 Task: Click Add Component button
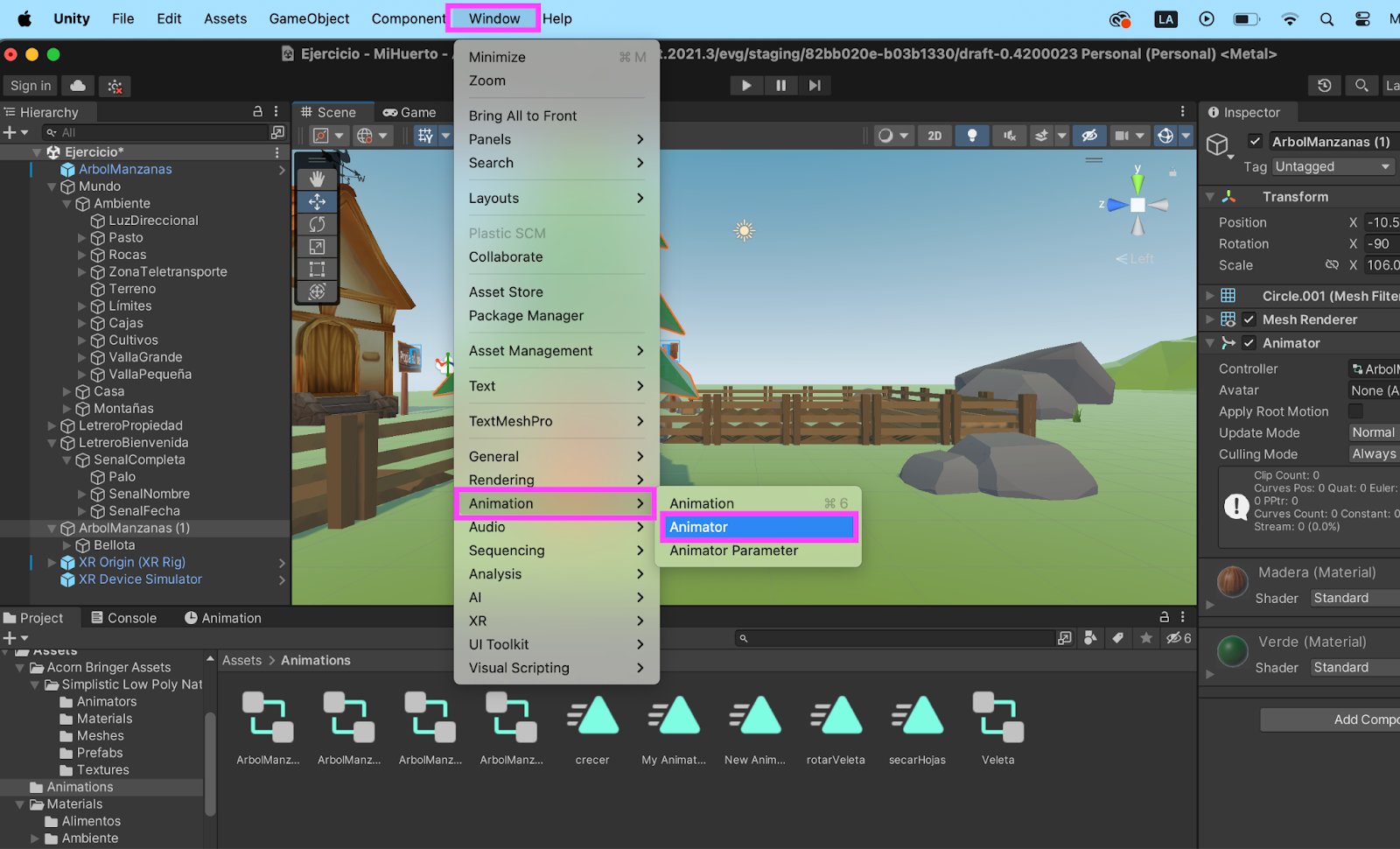[x=1330, y=719]
